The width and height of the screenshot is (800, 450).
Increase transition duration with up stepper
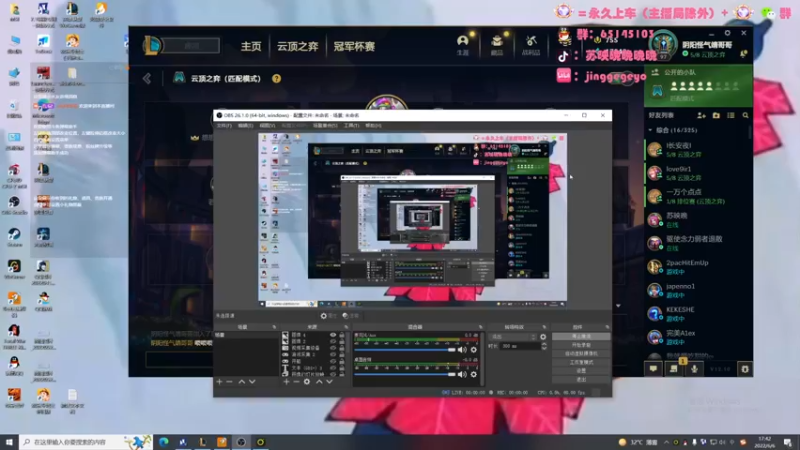coord(544,344)
